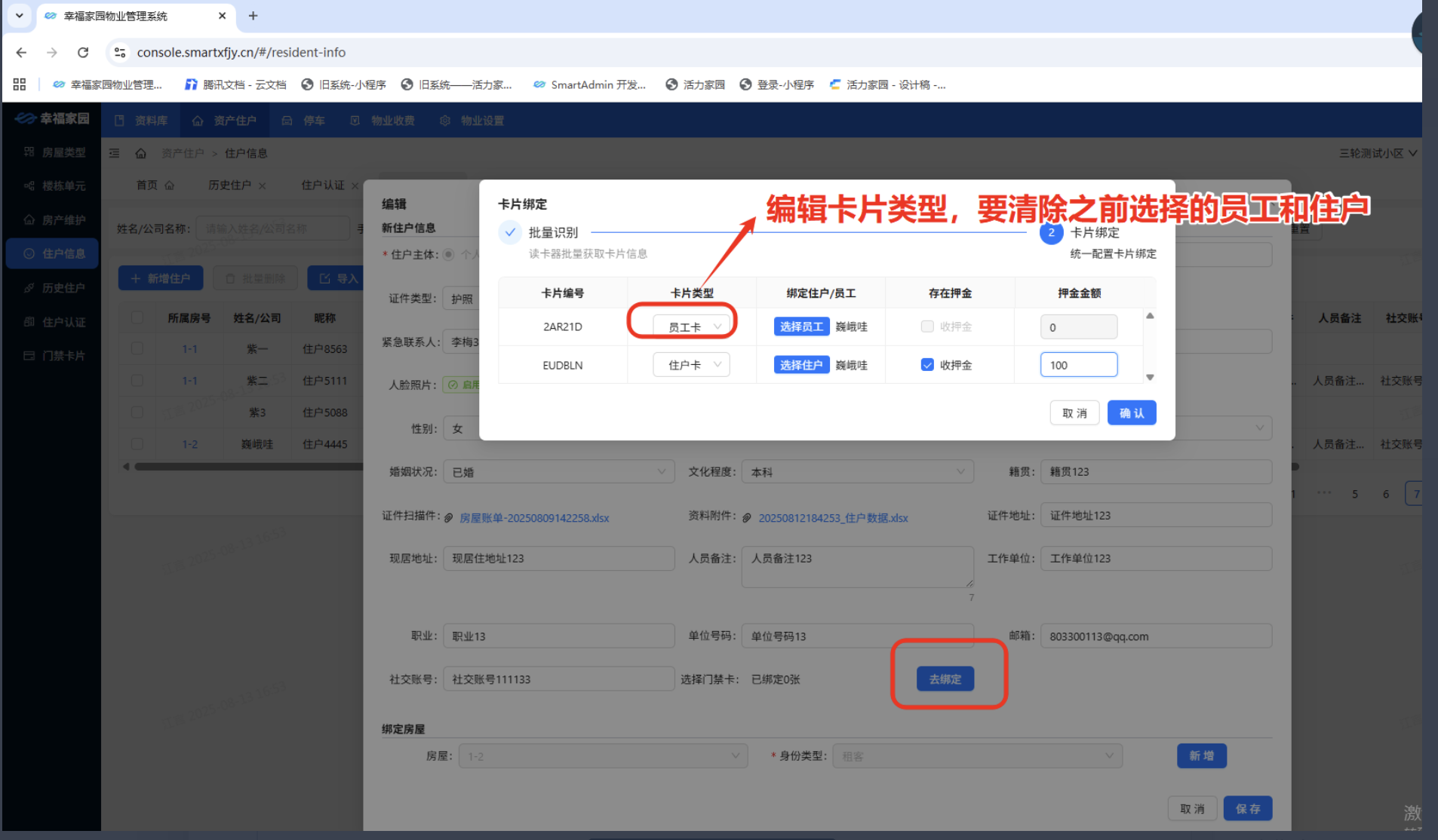Tick the checkbox for resident 住户8563
Image resolution: width=1438 pixels, height=840 pixels.
click(137, 348)
